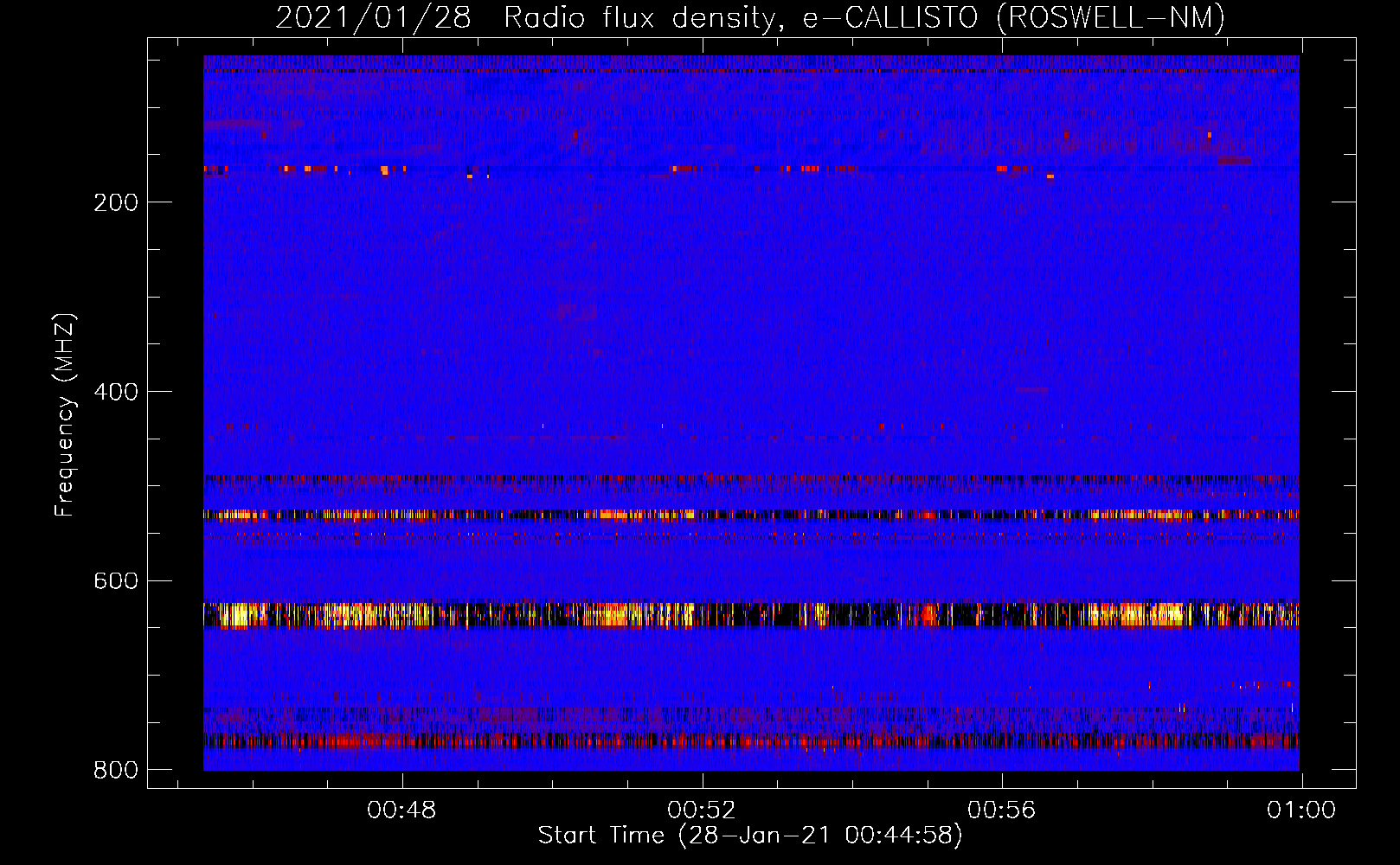Click the 00:56 time tick label
Viewport: 1400px width, 865px height.
pyautogui.click(x=1001, y=811)
